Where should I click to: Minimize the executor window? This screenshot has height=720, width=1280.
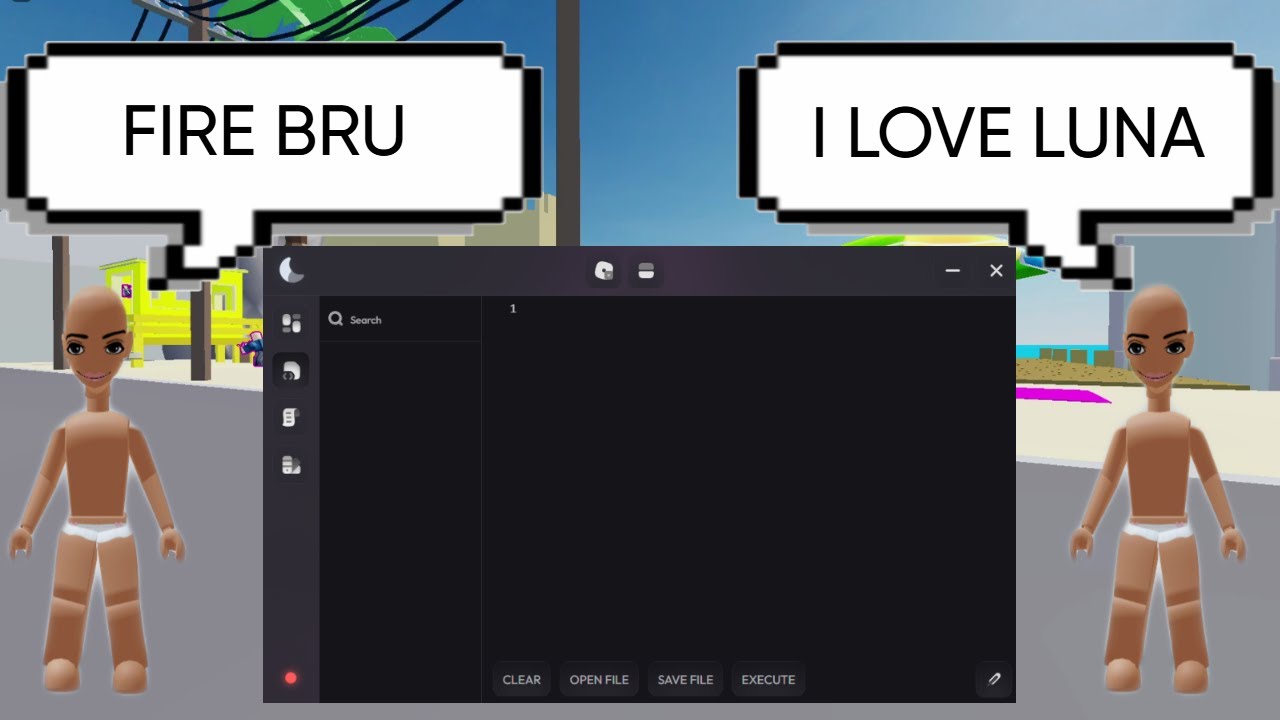pyautogui.click(x=953, y=270)
